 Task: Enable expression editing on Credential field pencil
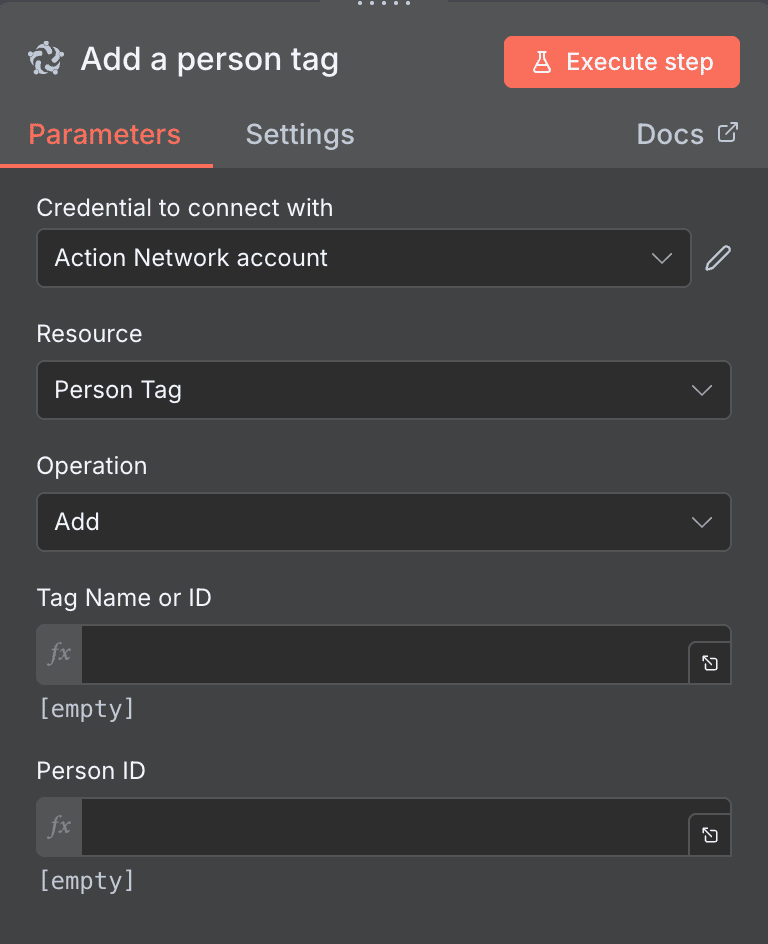point(718,258)
